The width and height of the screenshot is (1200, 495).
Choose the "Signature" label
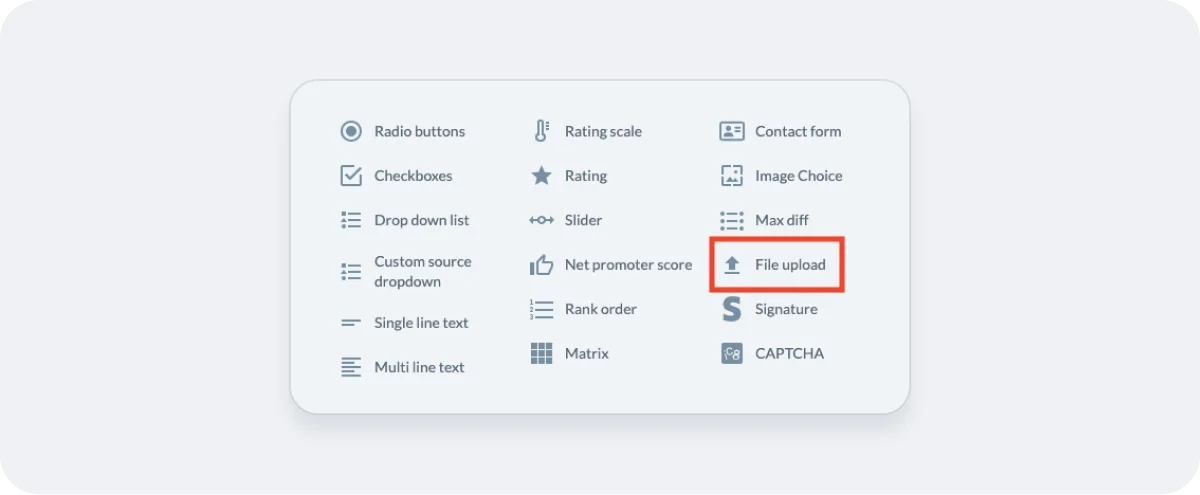click(x=786, y=309)
